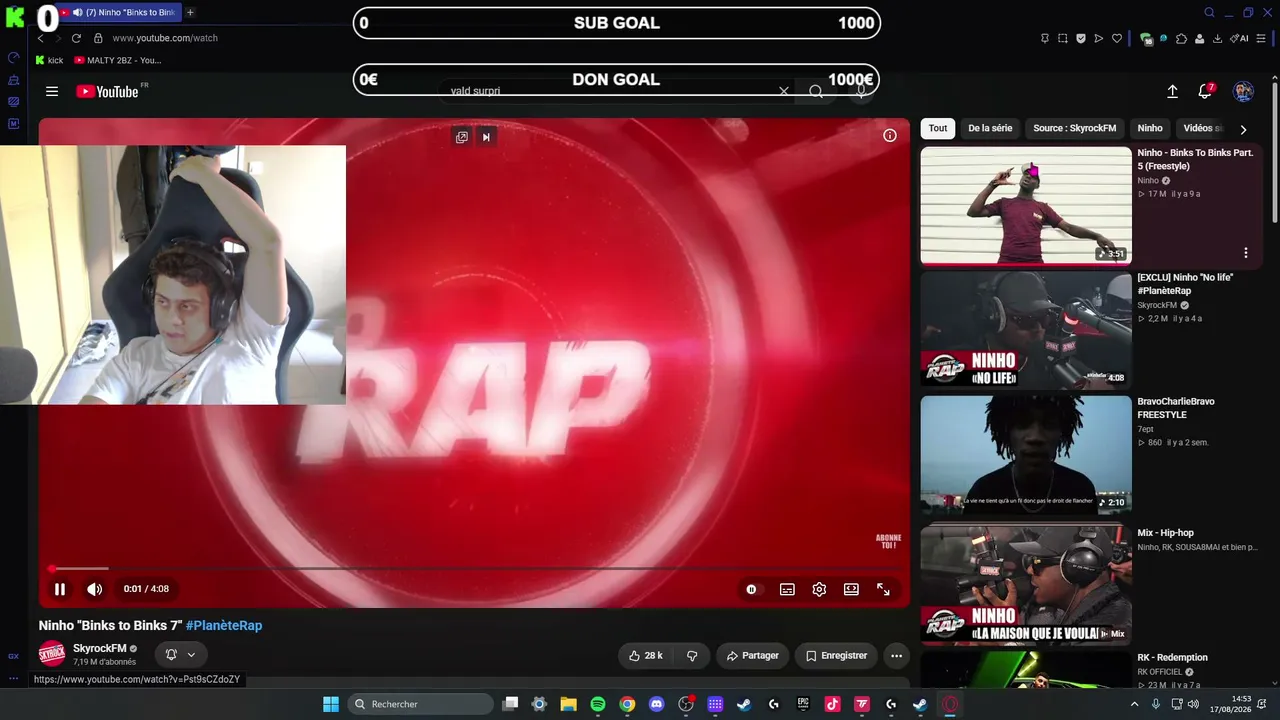Open the player settings gear
The image size is (1280, 720).
click(x=819, y=589)
